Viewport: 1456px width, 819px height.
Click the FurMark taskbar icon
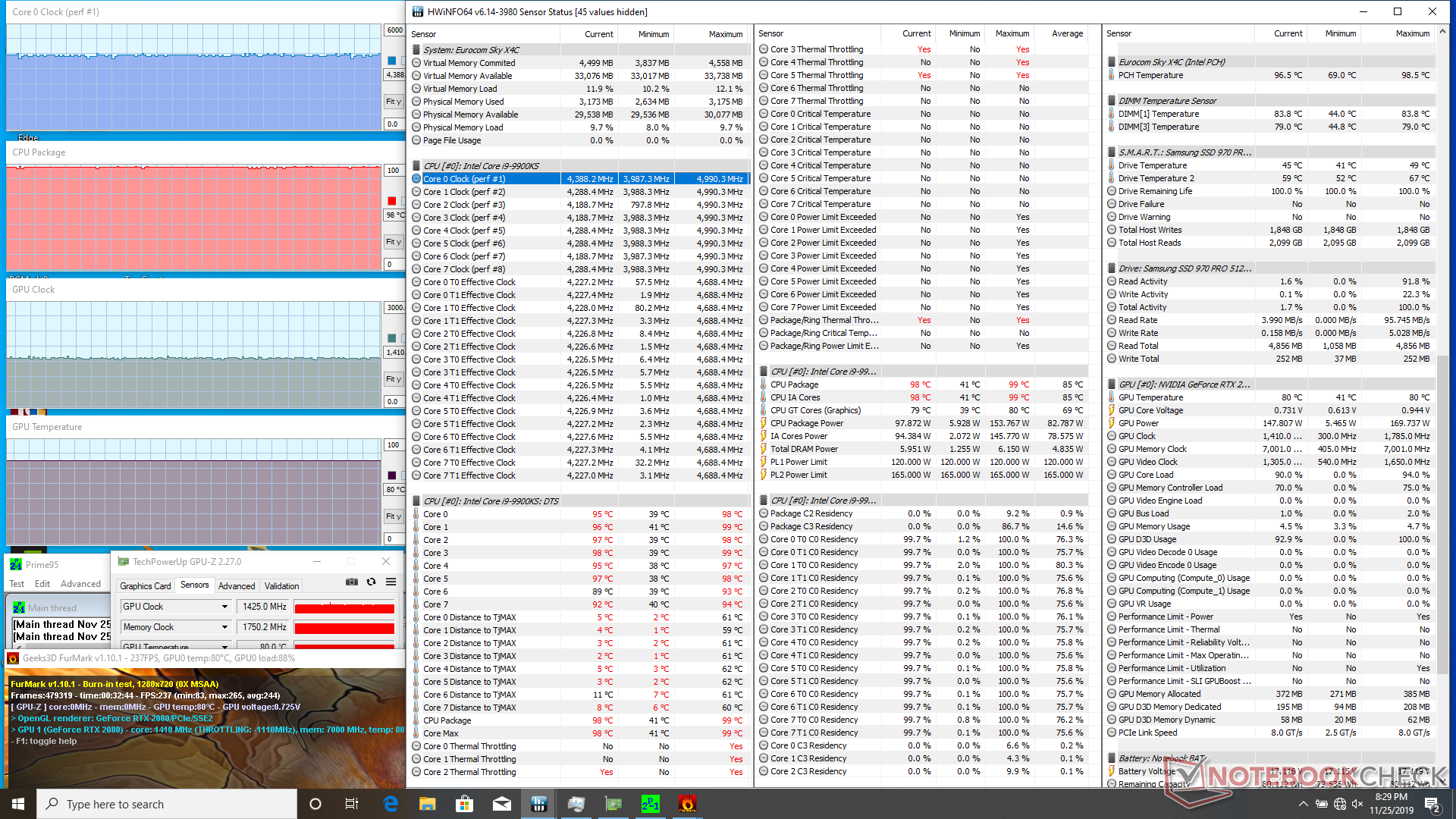tap(687, 804)
